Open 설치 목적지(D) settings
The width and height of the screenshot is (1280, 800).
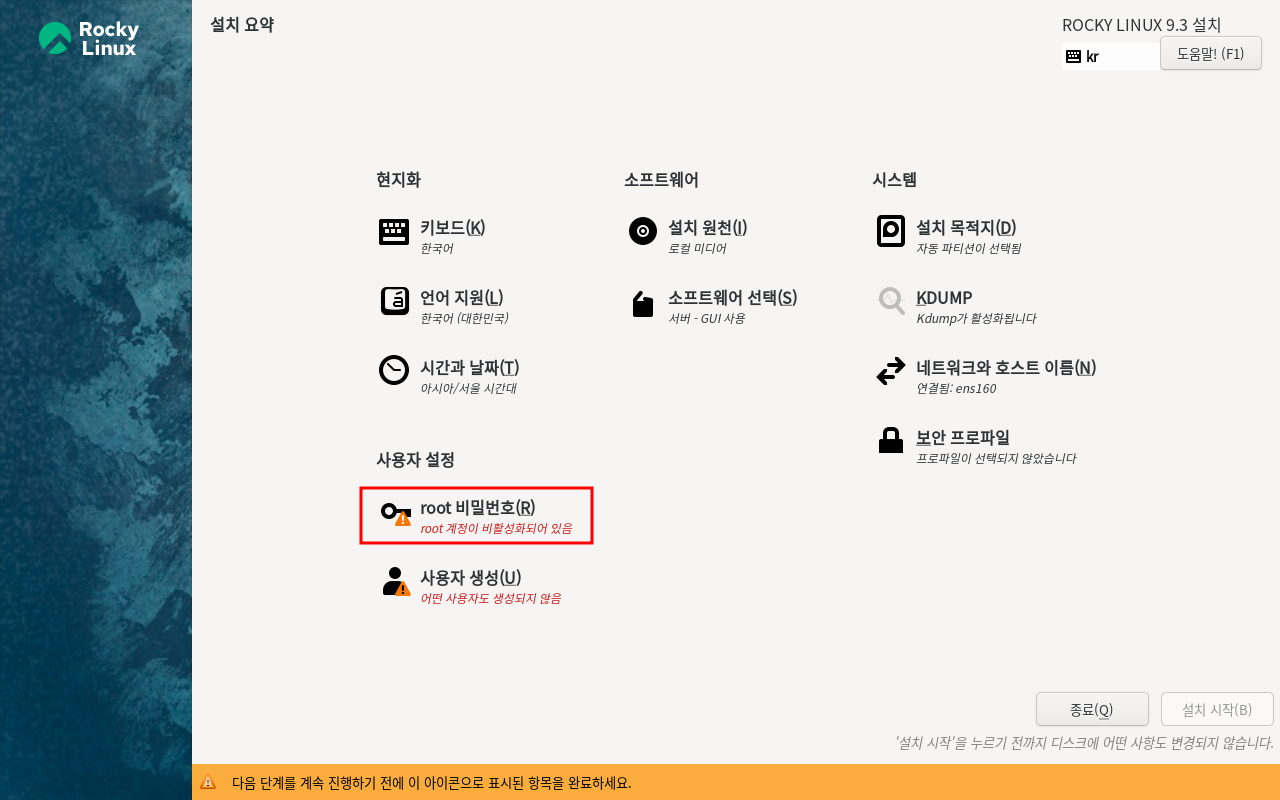(x=966, y=227)
